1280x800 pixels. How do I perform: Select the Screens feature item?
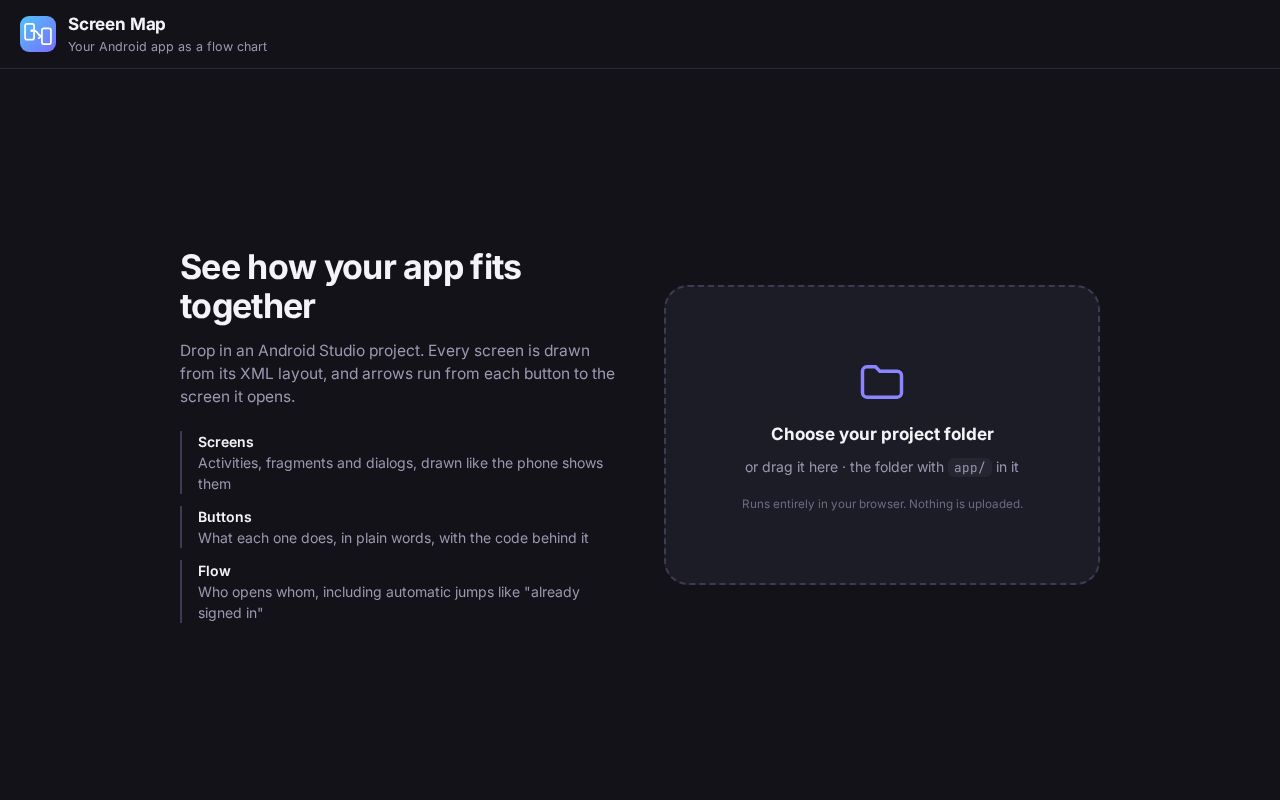pyautogui.click(x=400, y=462)
